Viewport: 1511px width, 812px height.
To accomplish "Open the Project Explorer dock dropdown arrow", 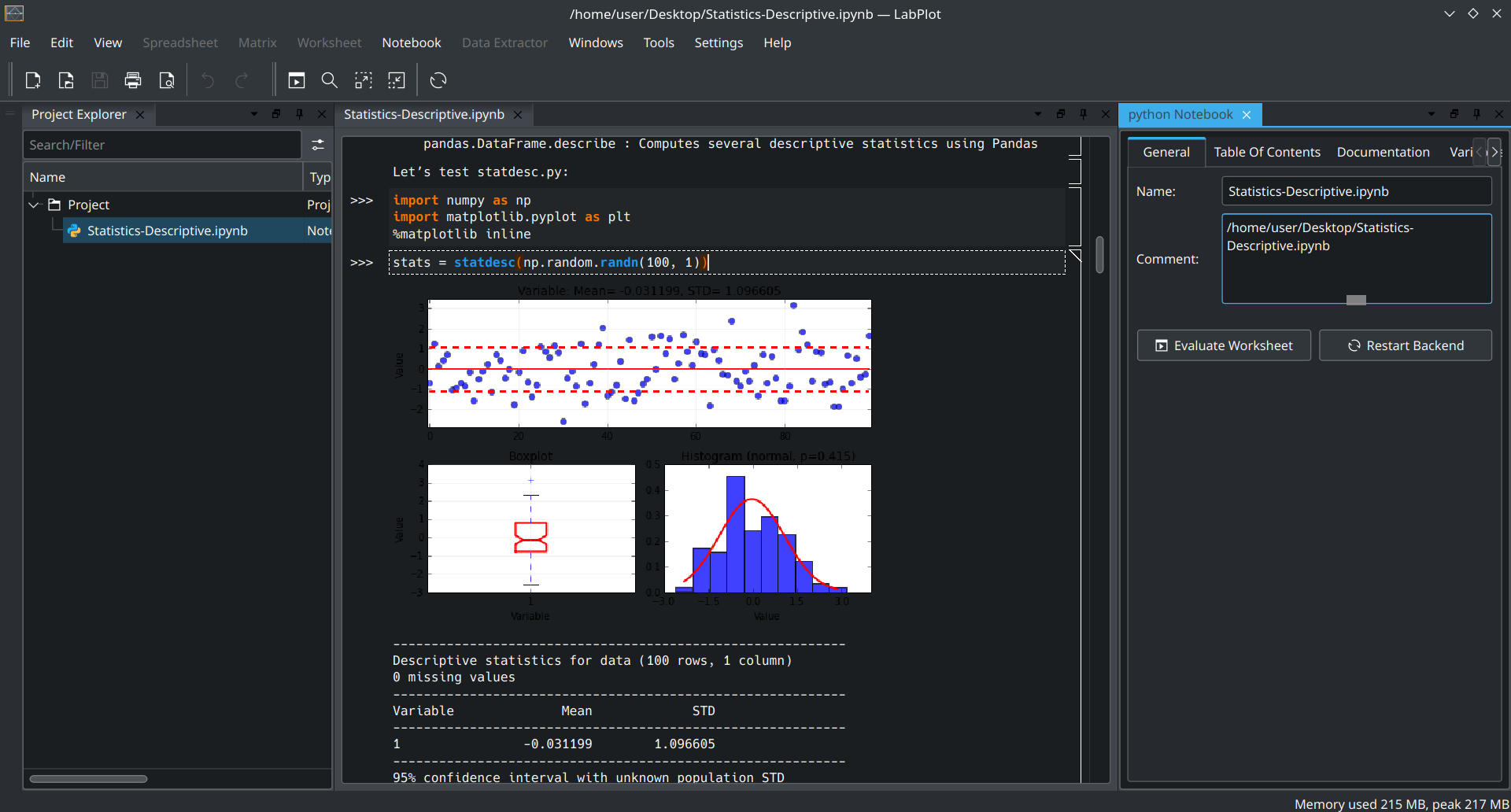I will 253,114.
